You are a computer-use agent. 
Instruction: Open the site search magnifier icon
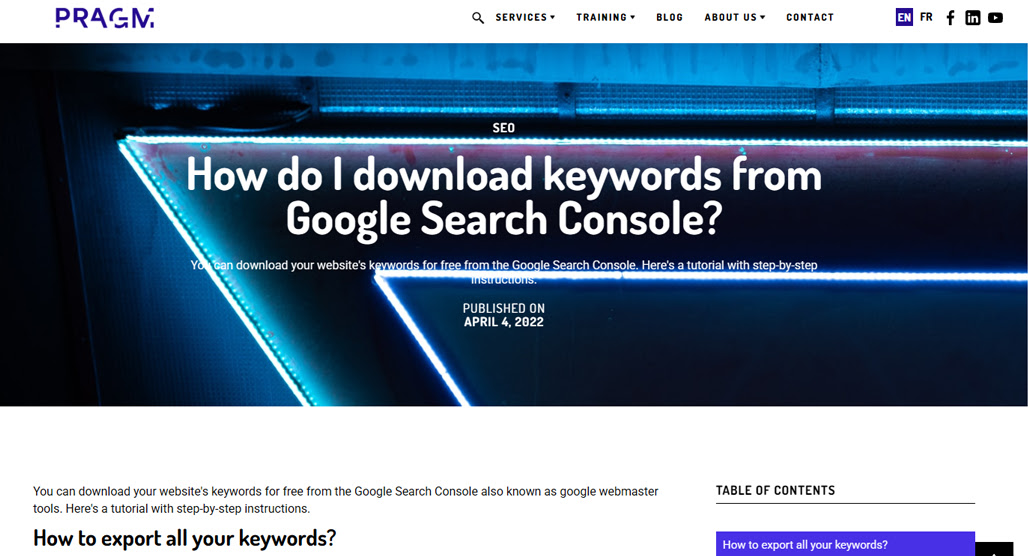pyautogui.click(x=478, y=18)
